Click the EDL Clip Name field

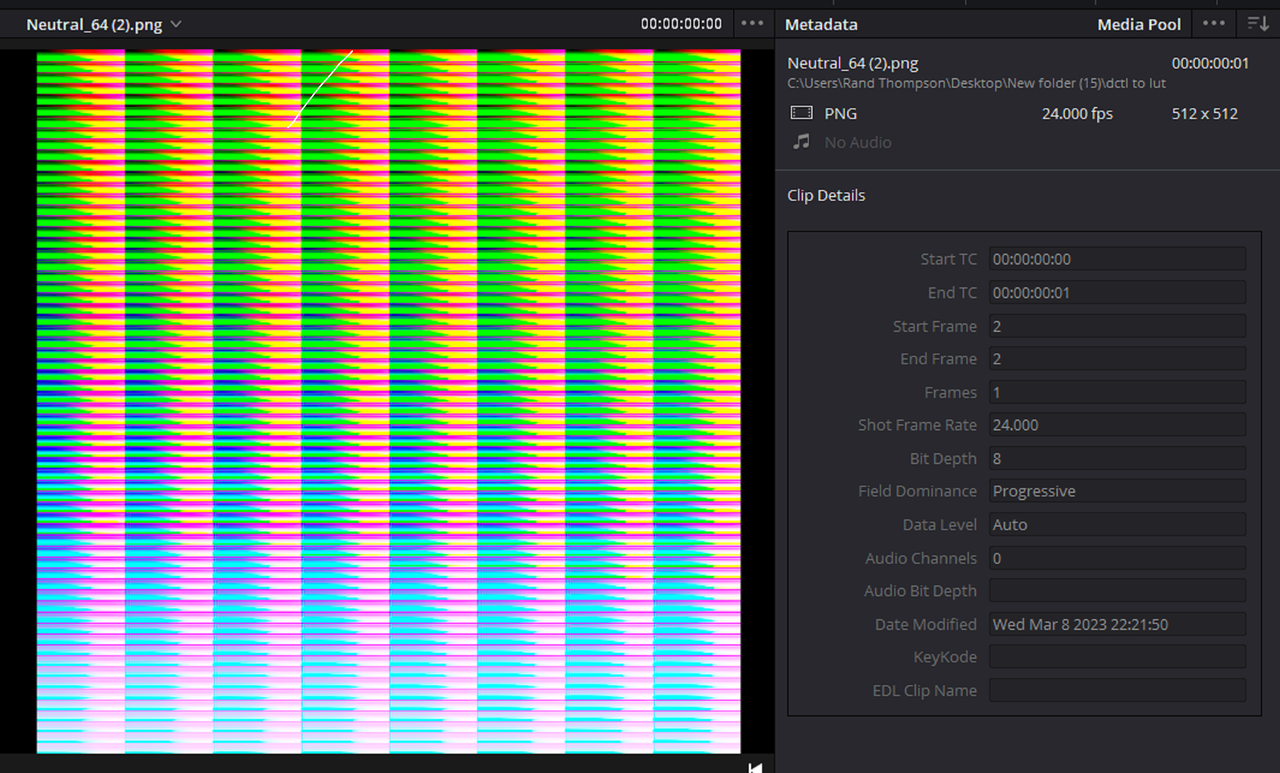1117,690
